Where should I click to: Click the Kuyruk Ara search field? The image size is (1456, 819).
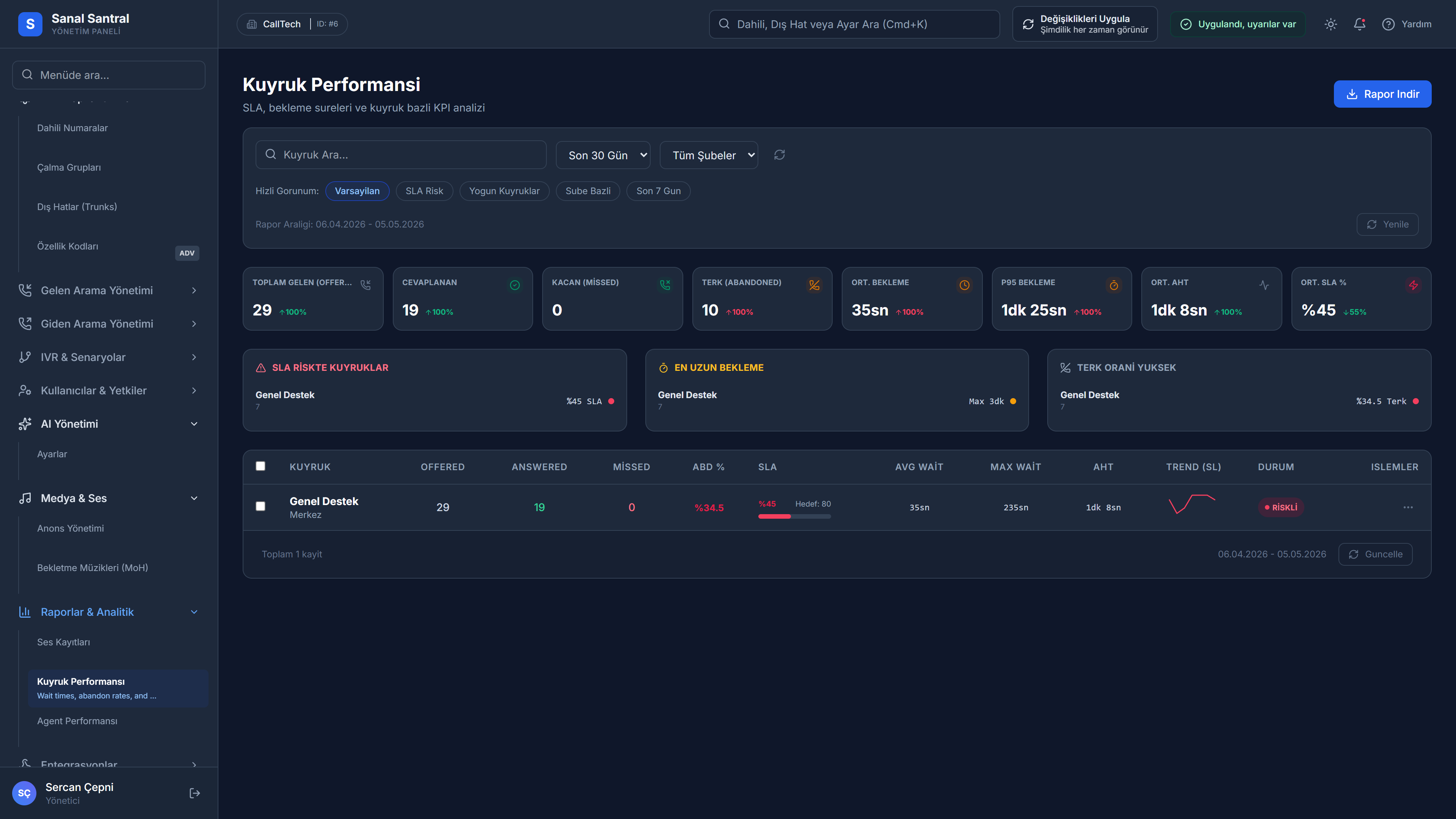coord(401,154)
